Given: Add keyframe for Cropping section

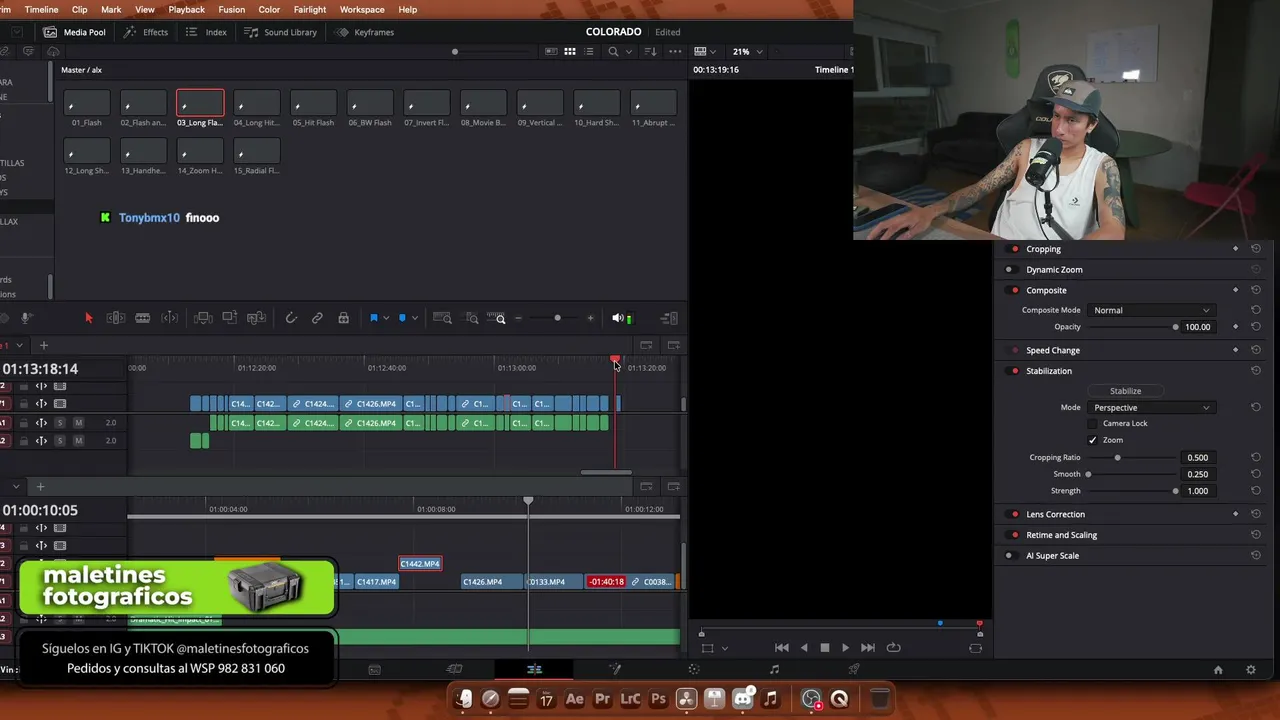Looking at the screenshot, I should tap(1235, 249).
